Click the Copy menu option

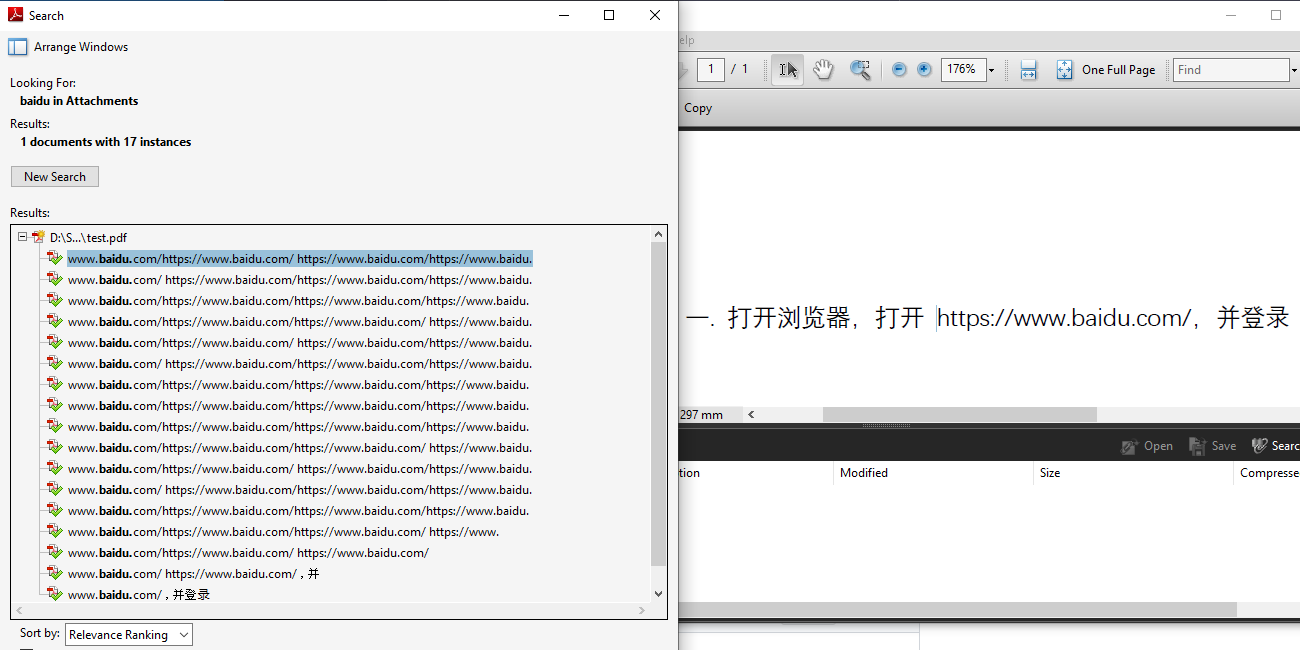[697, 107]
